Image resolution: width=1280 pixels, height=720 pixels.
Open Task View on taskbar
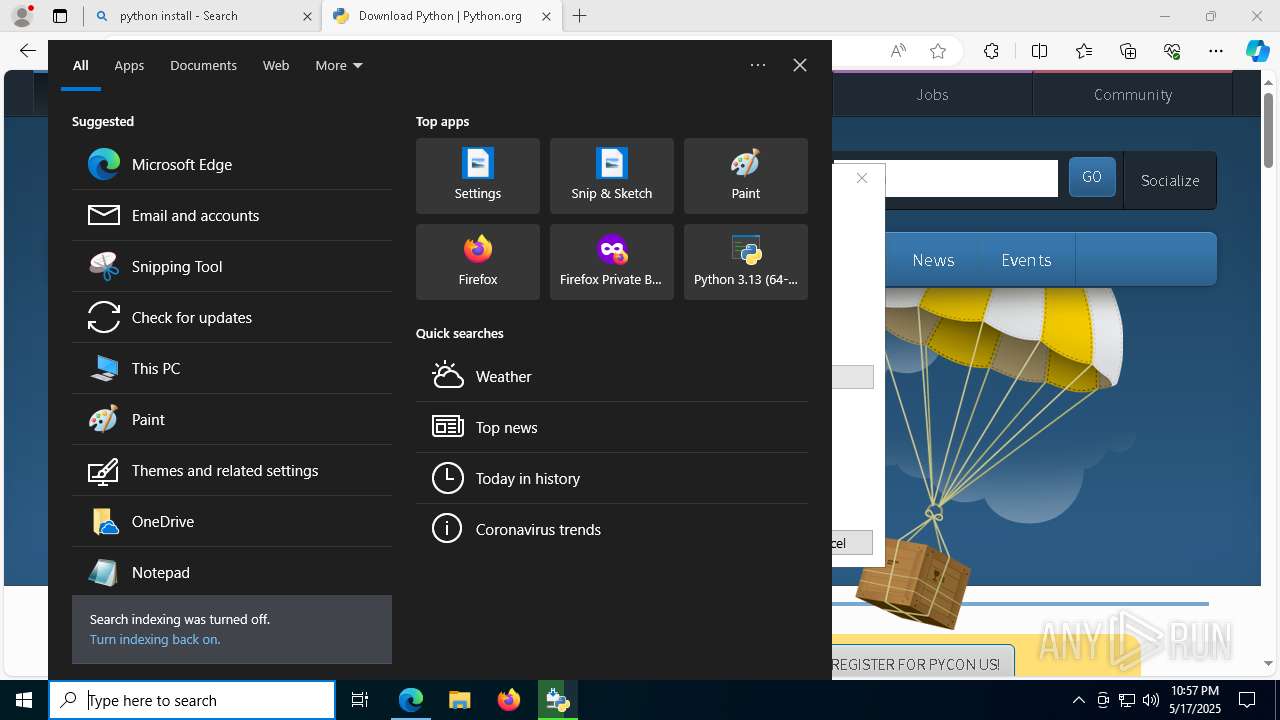click(x=360, y=700)
